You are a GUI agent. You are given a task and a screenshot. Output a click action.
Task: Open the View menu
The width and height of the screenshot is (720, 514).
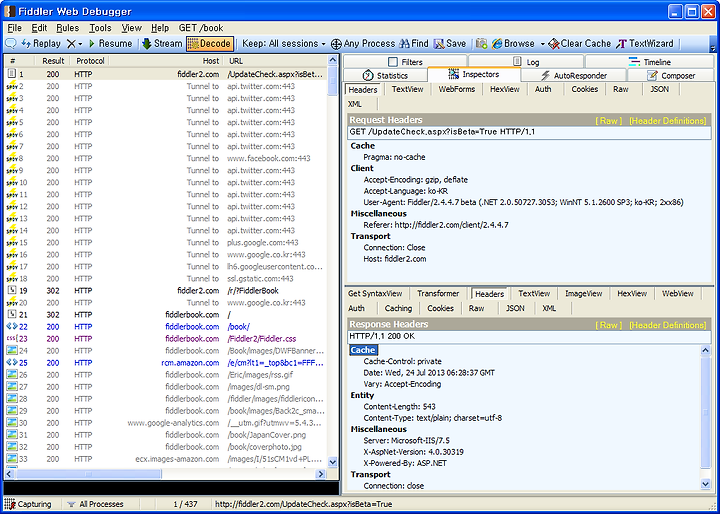[131, 28]
